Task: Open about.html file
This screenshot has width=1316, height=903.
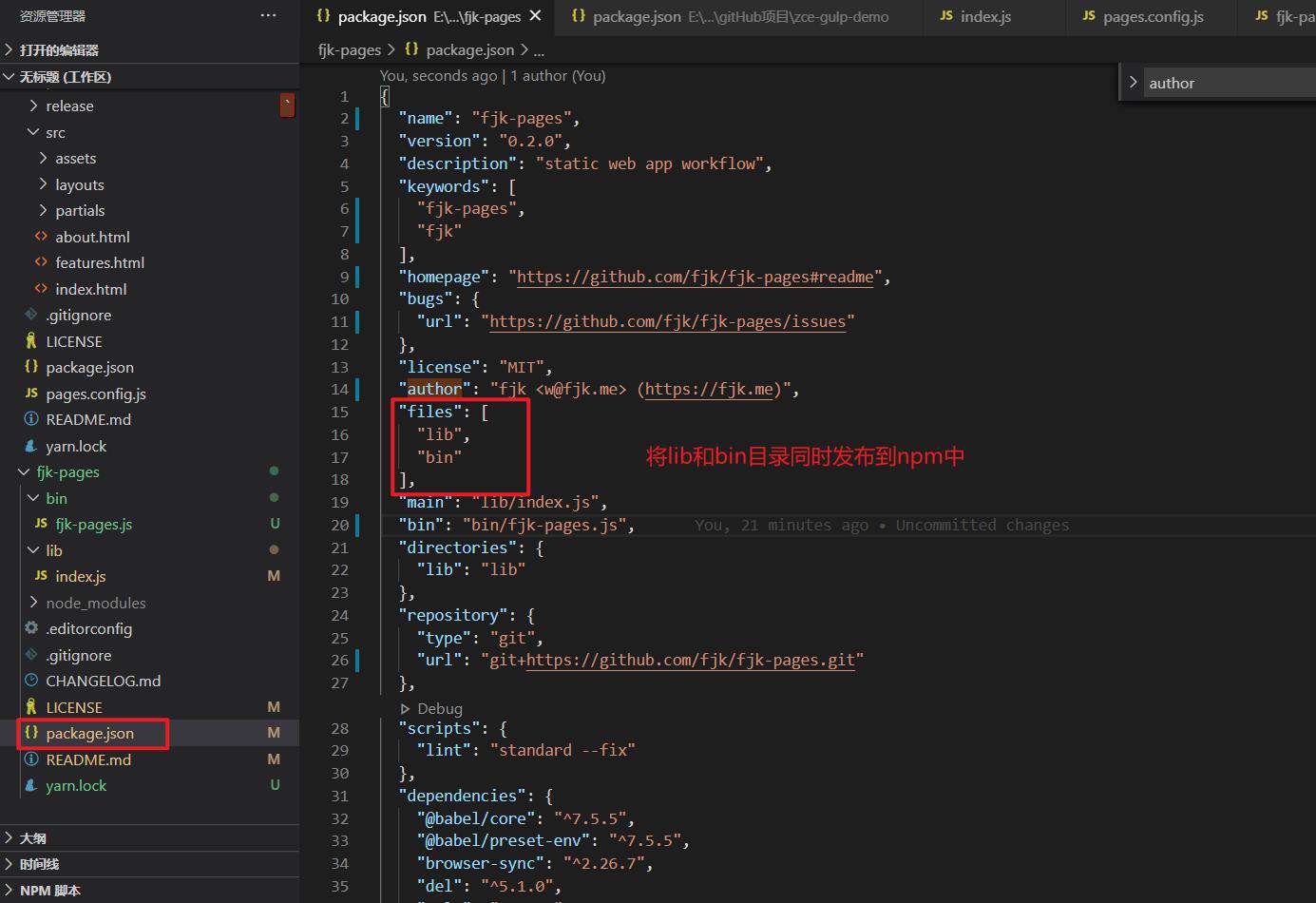Action: [92, 237]
